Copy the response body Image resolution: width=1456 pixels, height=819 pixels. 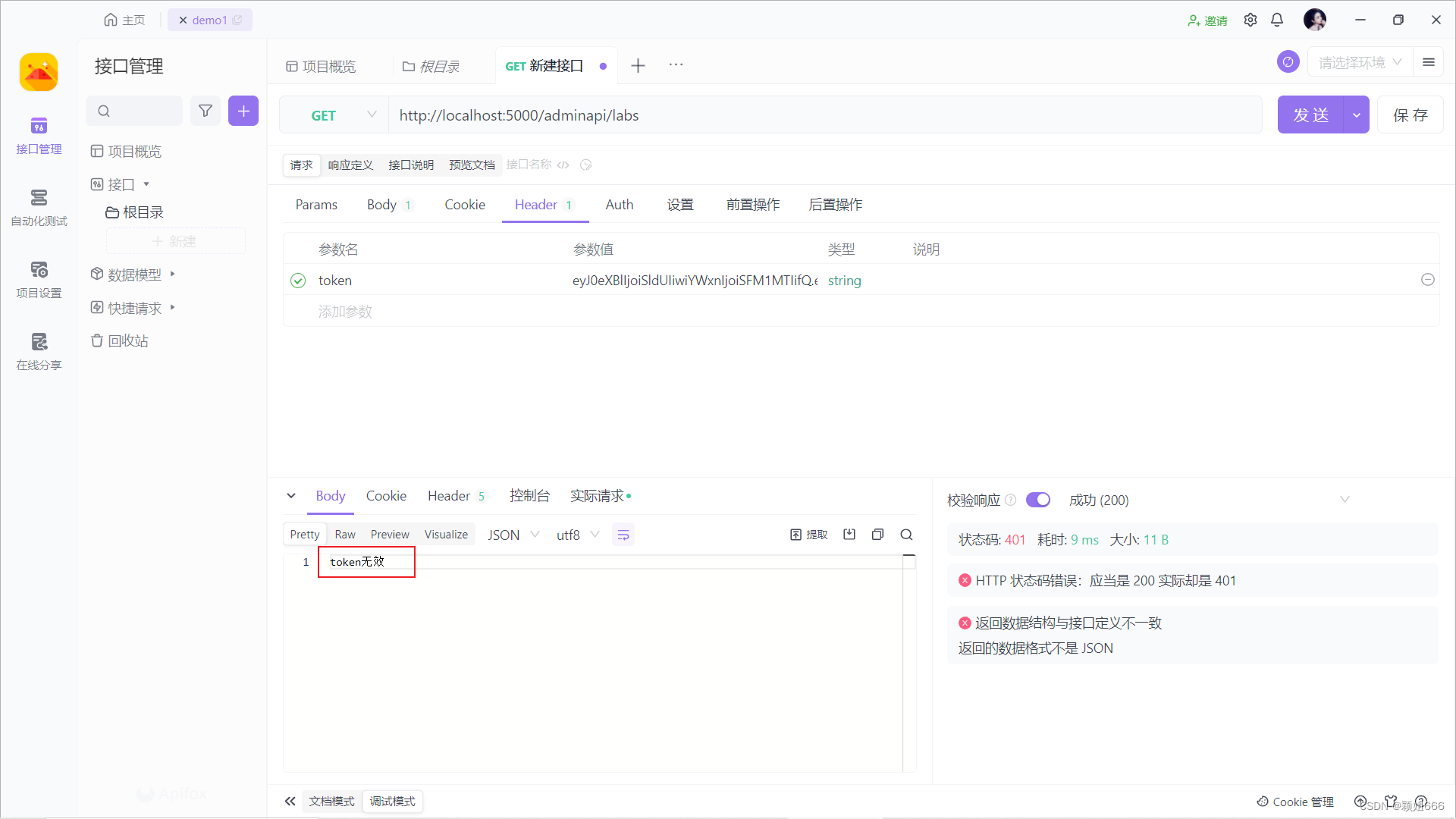point(877,535)
